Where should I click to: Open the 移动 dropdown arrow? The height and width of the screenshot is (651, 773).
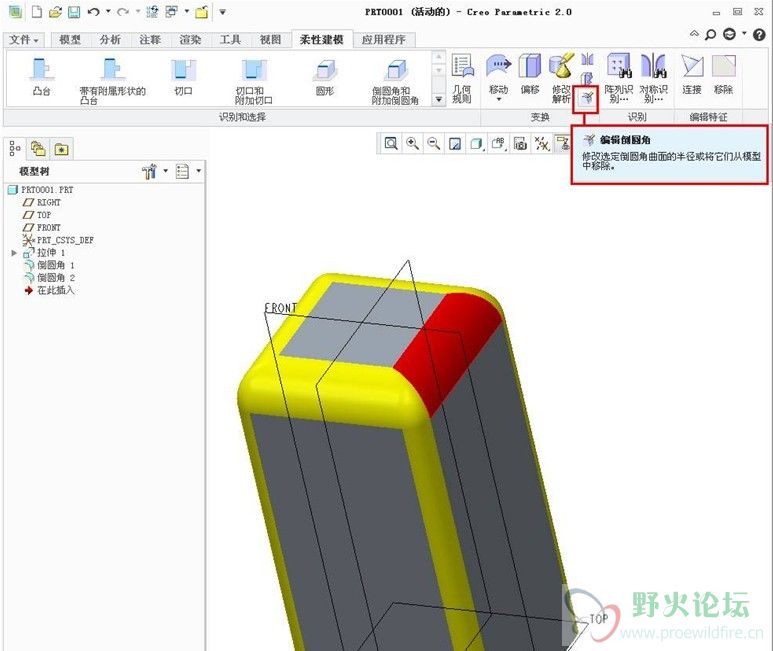[x=498, y=99]
